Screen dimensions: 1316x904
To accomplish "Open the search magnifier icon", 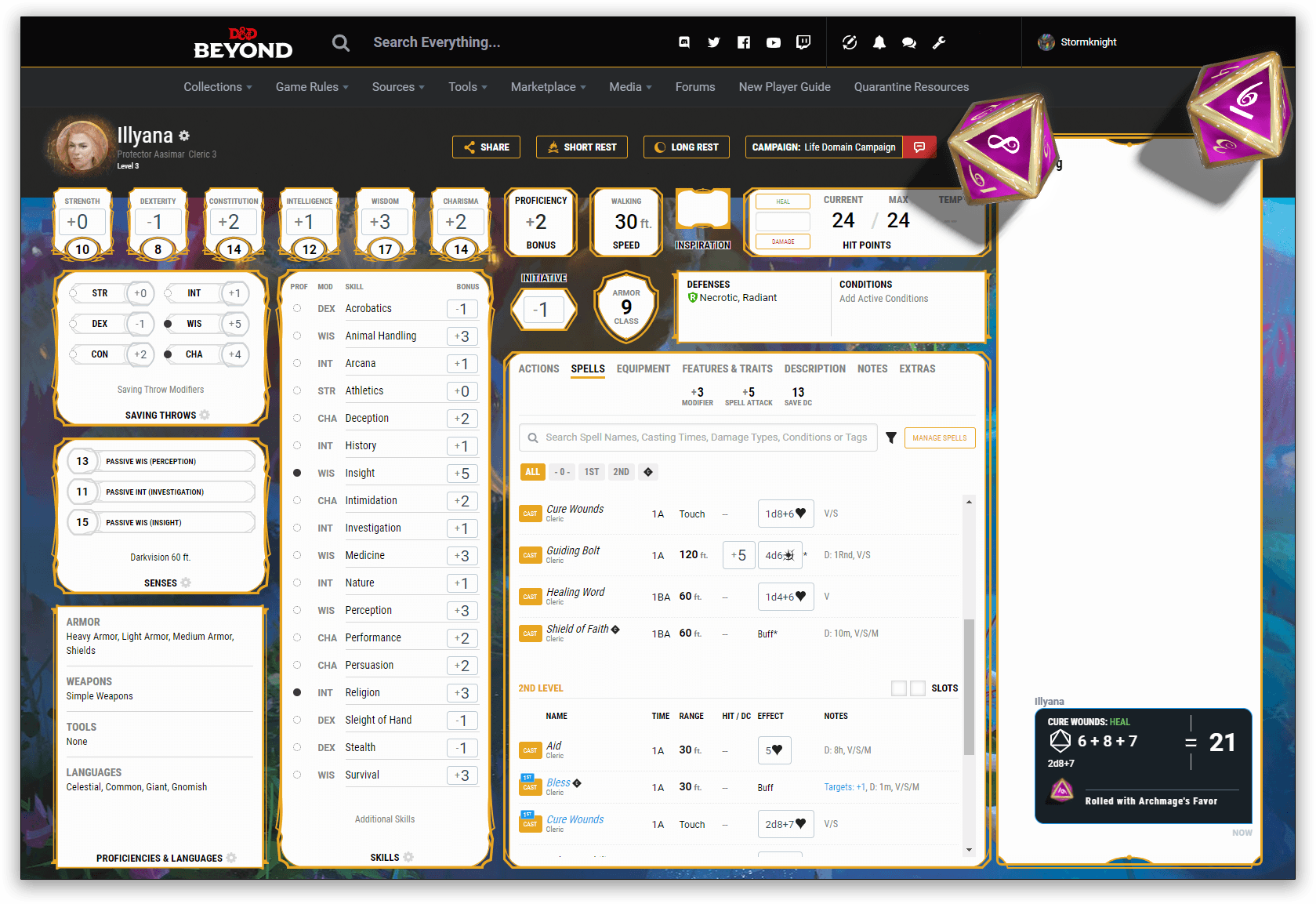I will point(341,42).
